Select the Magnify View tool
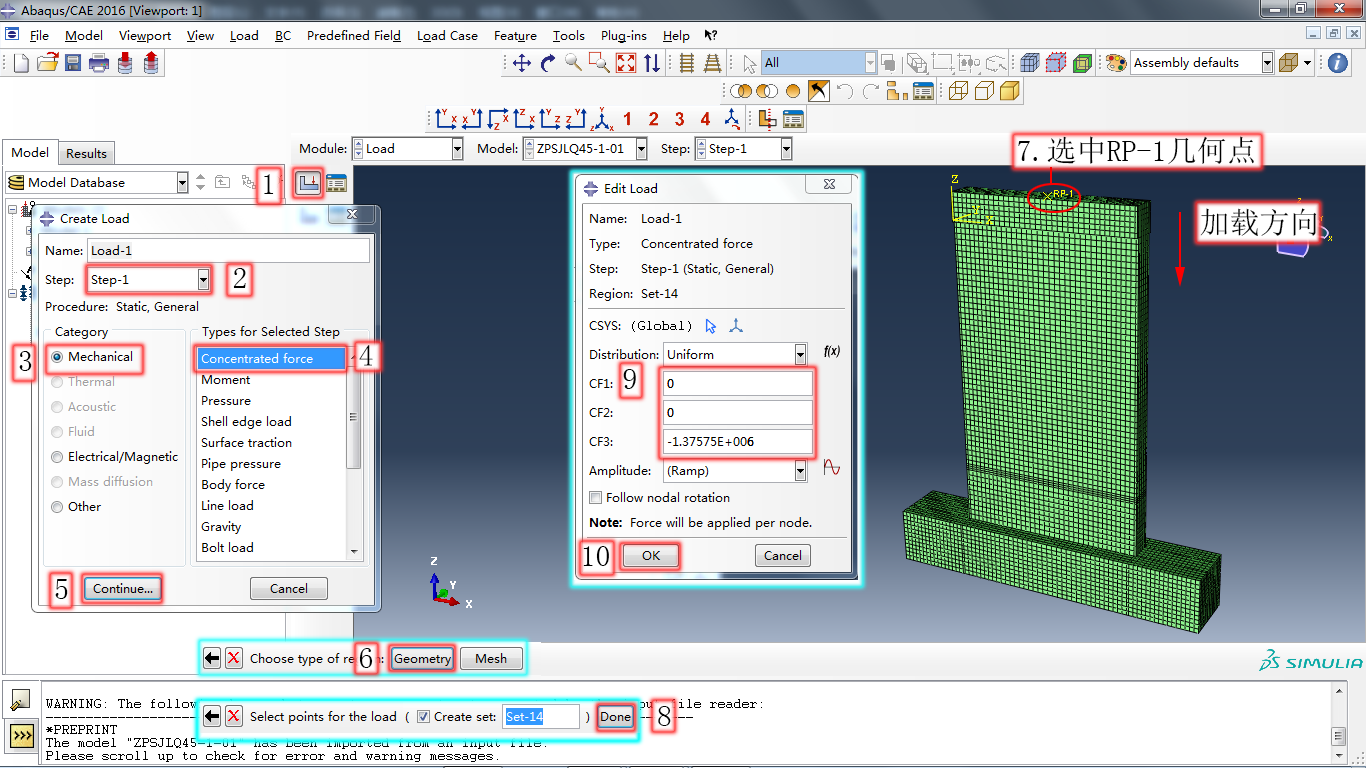This screenshot has height=768, width=1366. [x=573, y=63]
